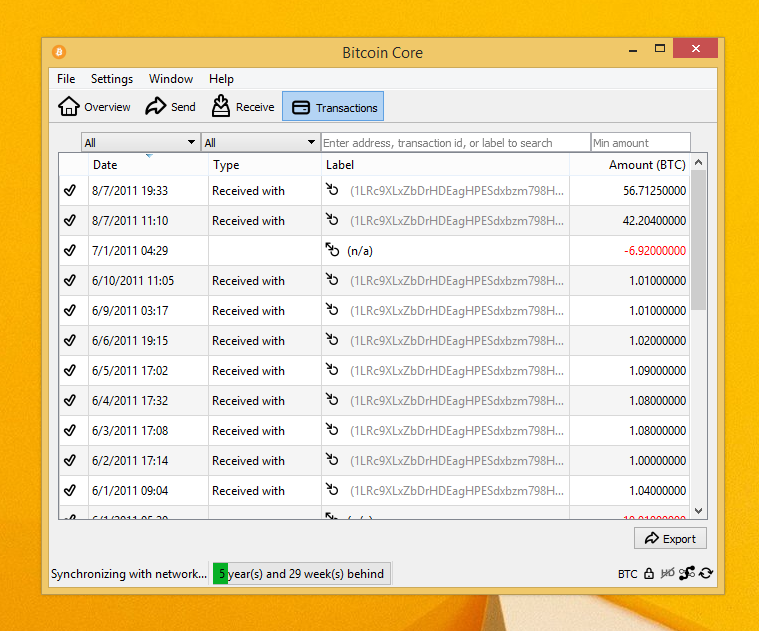Image resolution: width=759 pixels, height=631 pixels.
Task: Click the Min amount field
Action: [640, 142]
